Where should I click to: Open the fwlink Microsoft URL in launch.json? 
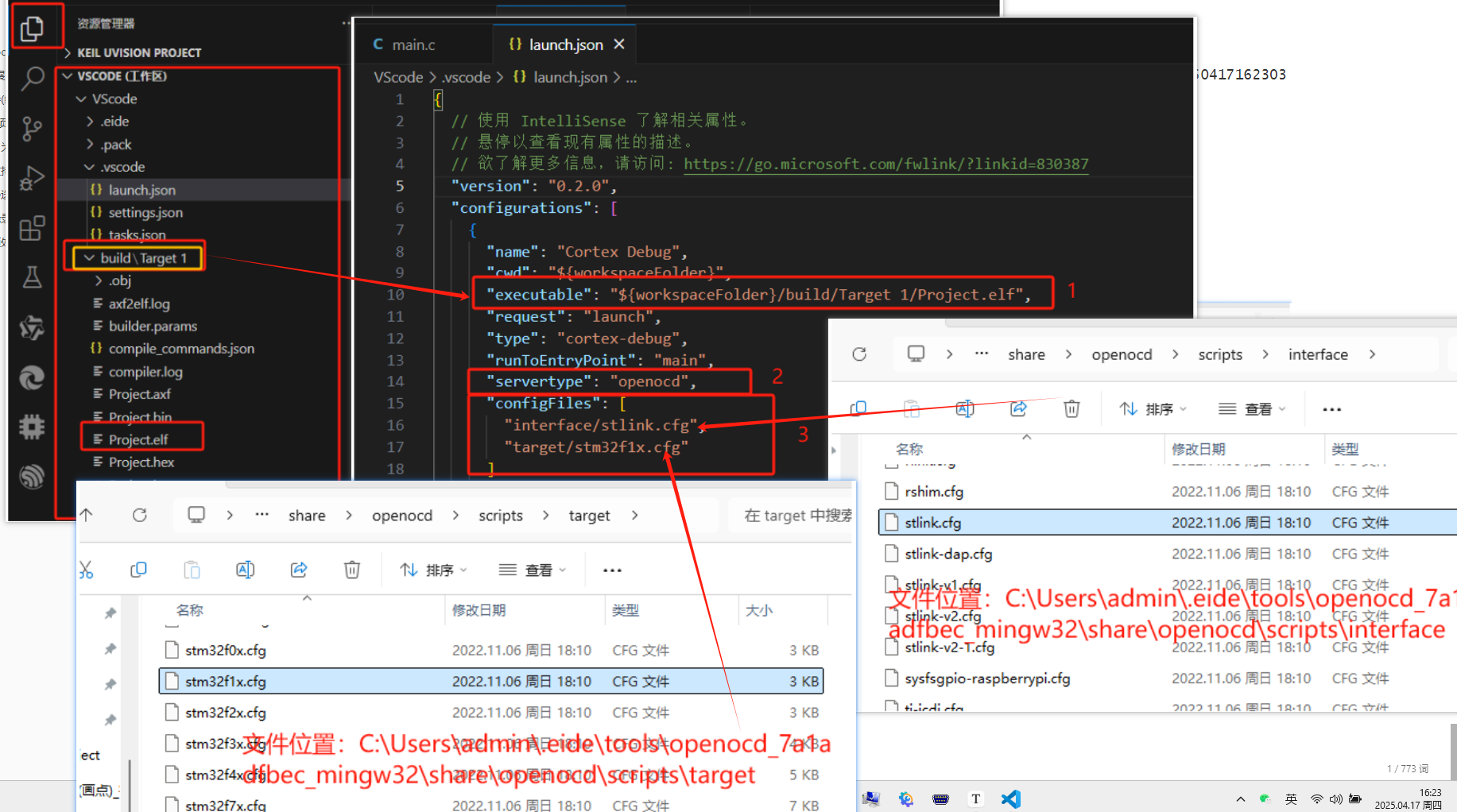click(887, 164)
